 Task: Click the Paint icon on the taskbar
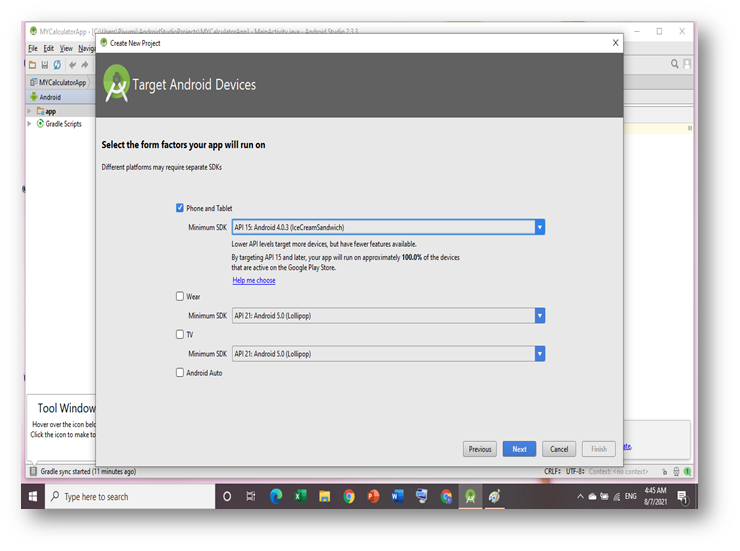[495, 496]
